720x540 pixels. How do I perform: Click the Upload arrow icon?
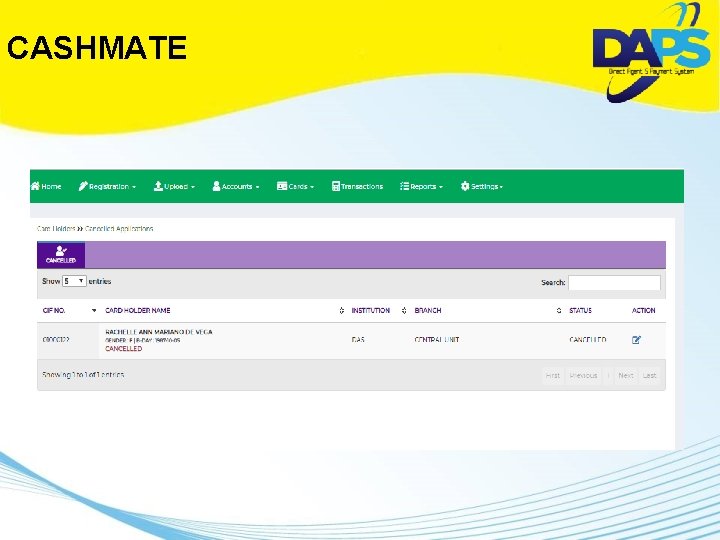click(158, 186)
